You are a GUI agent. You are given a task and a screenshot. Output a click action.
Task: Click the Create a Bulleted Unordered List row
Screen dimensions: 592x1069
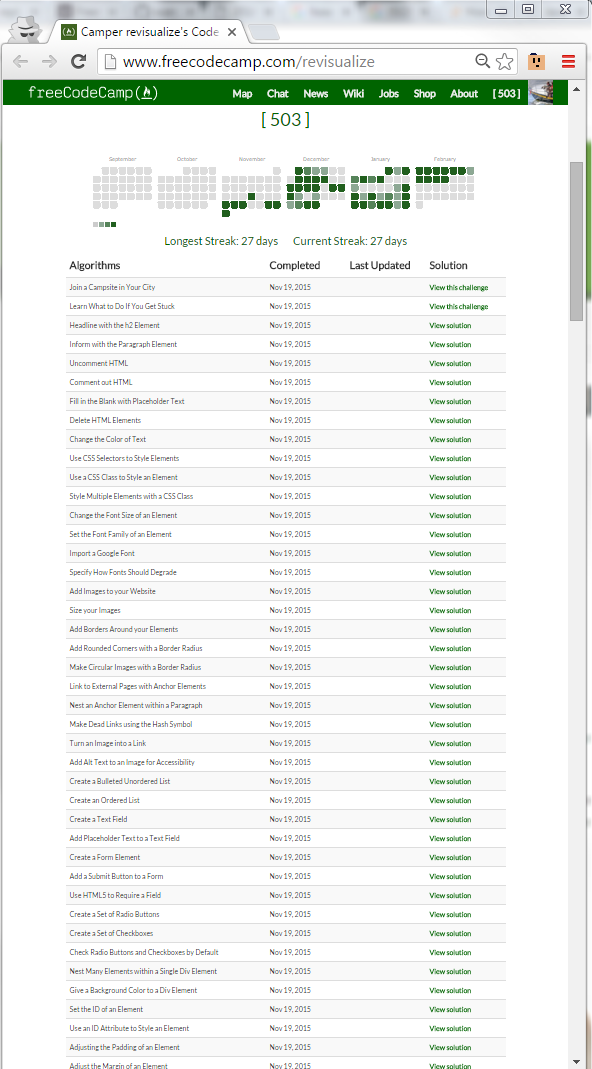pos(286,781)
